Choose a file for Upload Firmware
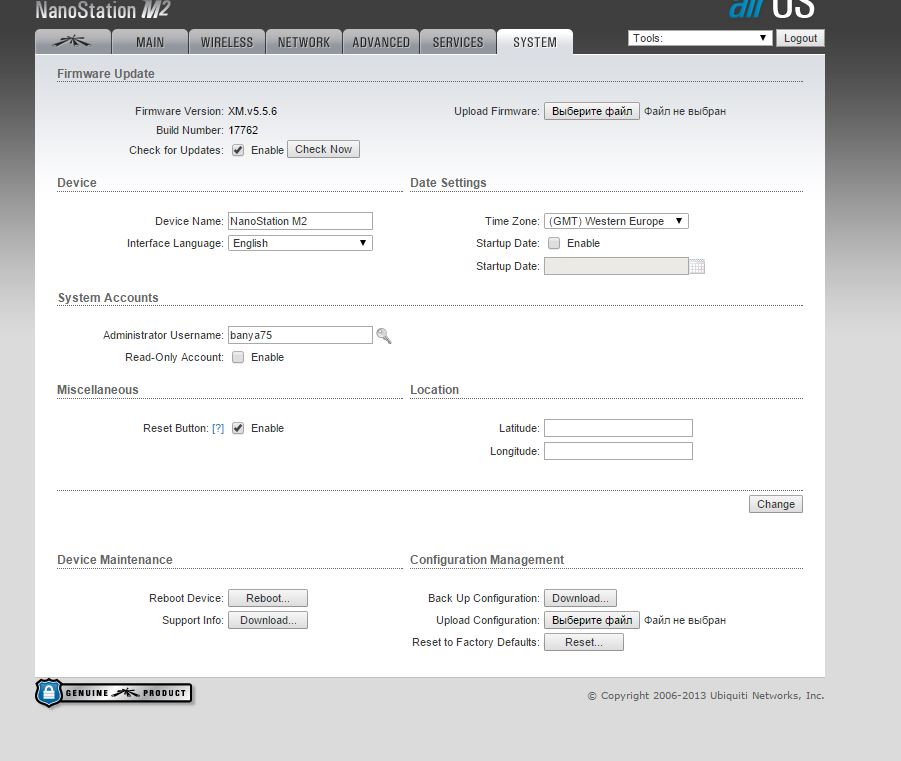 click(x=592, y=111)
